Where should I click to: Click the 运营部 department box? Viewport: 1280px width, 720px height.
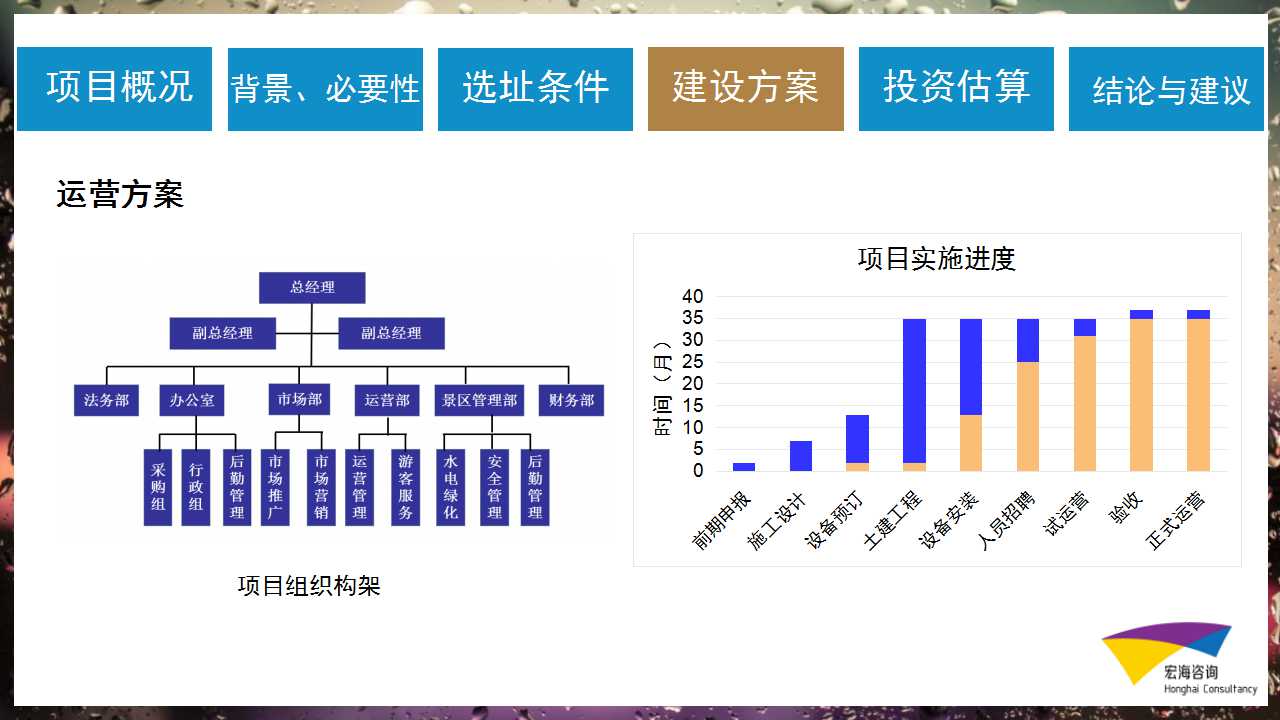[x=386, y=400]
